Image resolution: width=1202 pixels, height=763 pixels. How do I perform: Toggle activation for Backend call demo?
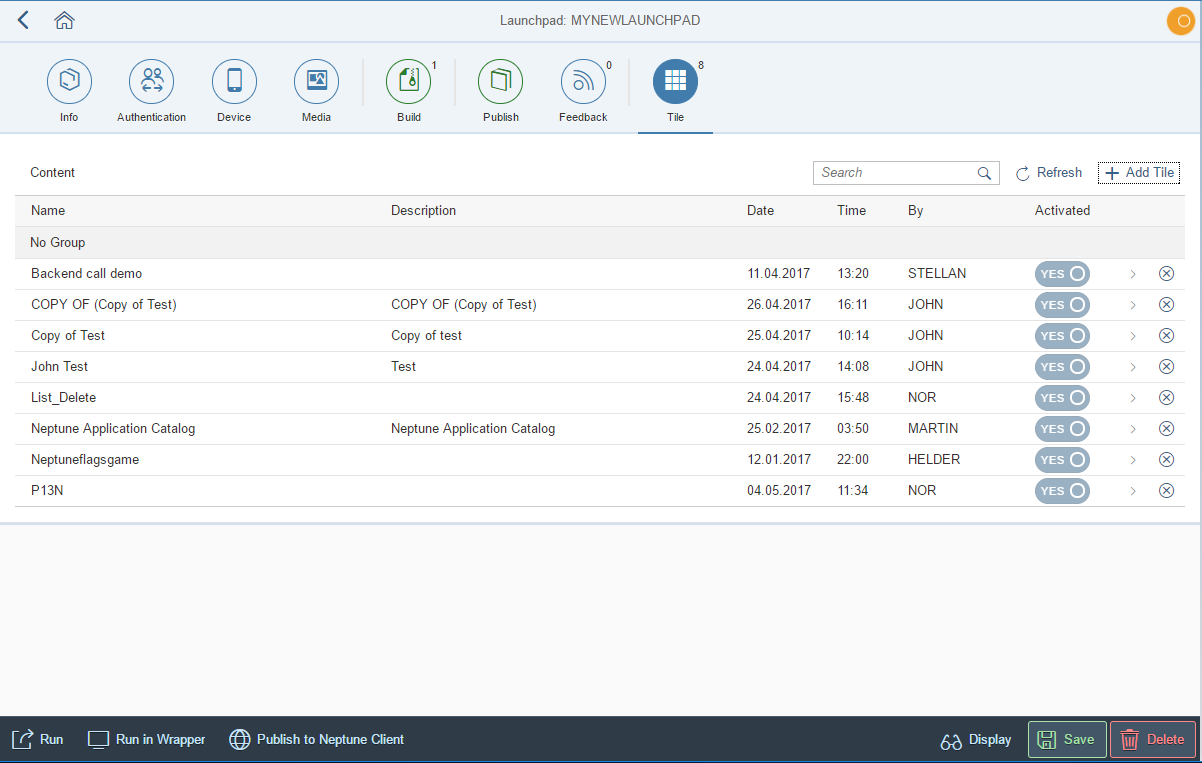point(1062,274)
